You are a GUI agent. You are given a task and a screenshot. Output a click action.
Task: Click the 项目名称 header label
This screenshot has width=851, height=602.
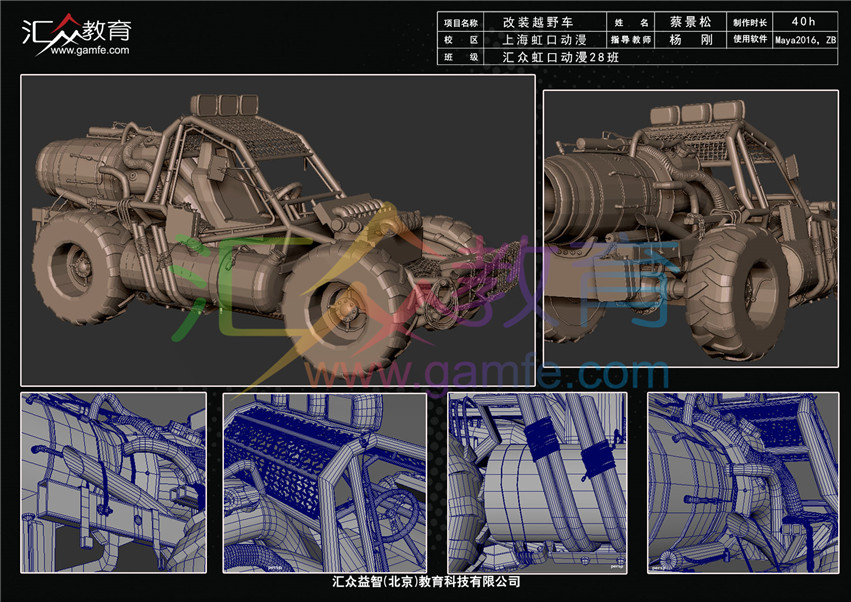pos(461,21)
